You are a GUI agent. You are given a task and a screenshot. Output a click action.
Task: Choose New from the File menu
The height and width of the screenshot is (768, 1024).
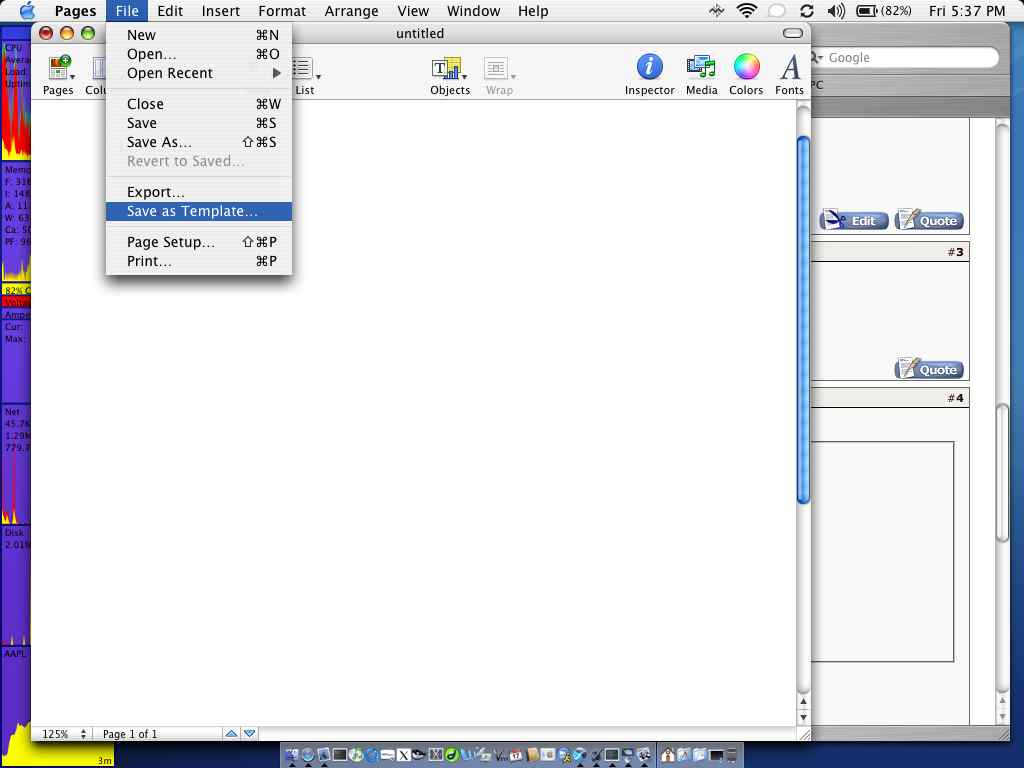[x=199, y=35]
